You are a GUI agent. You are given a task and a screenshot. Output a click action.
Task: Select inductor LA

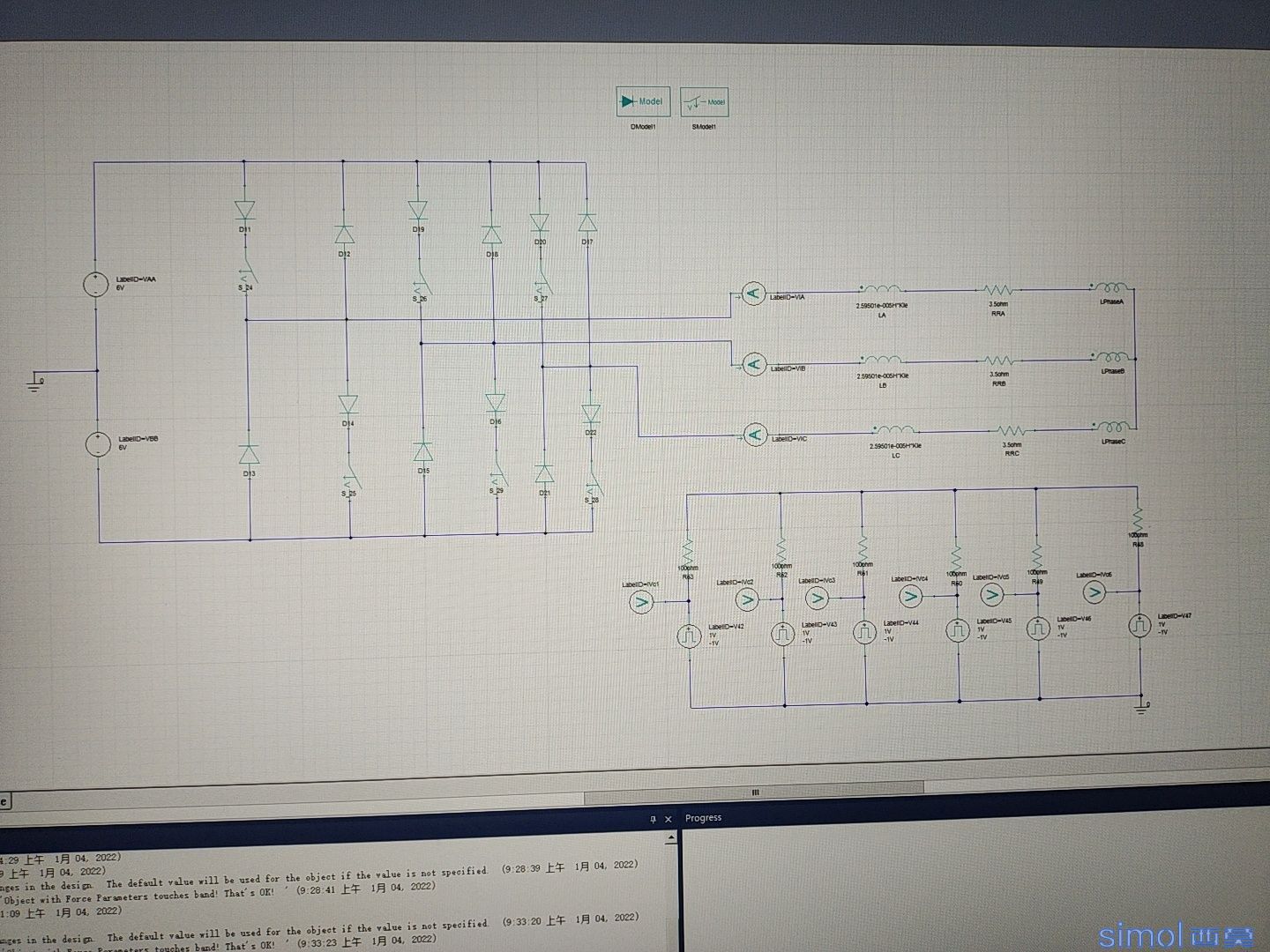(x=881, y=289)
